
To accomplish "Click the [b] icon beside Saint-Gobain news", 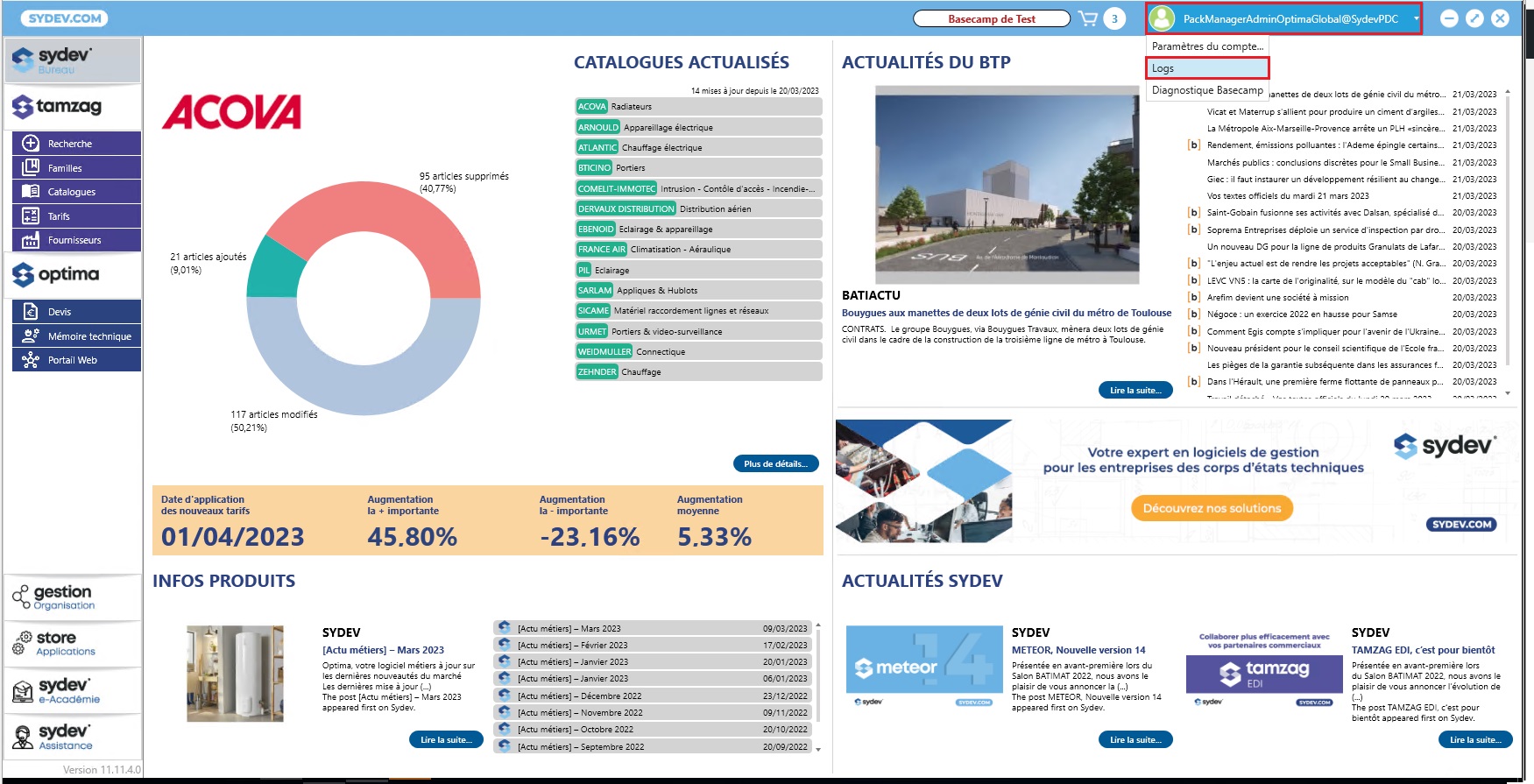I will [x=1193, y=213].
